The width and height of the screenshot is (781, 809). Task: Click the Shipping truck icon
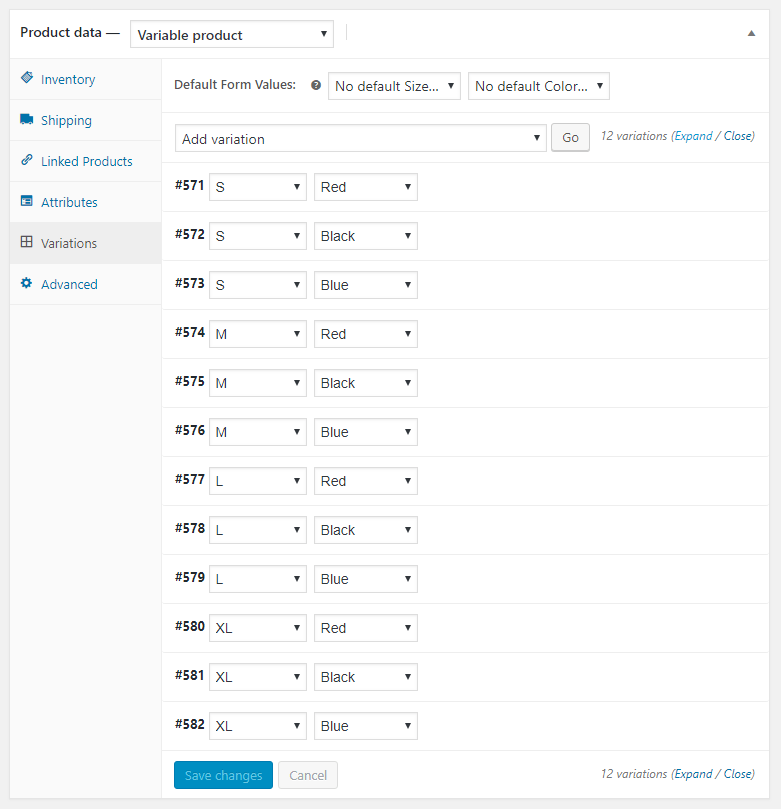coord(27,119)
